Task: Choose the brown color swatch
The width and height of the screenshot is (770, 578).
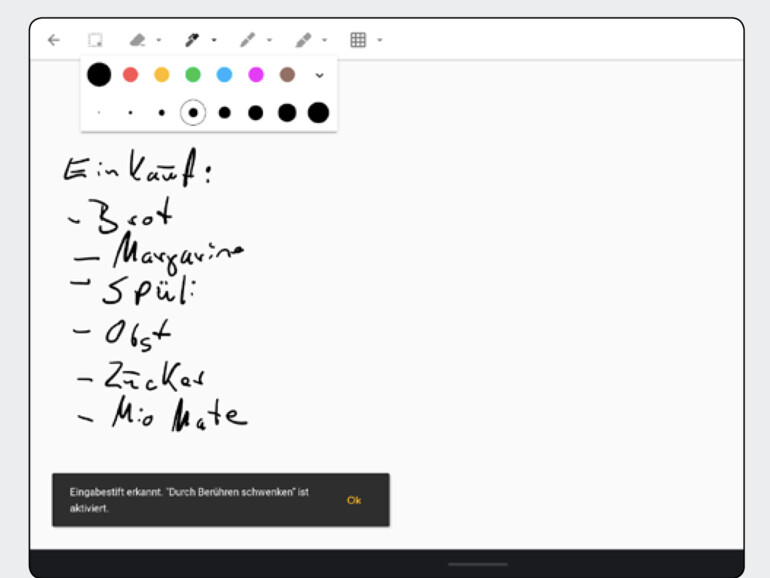Action: (287, 75)
